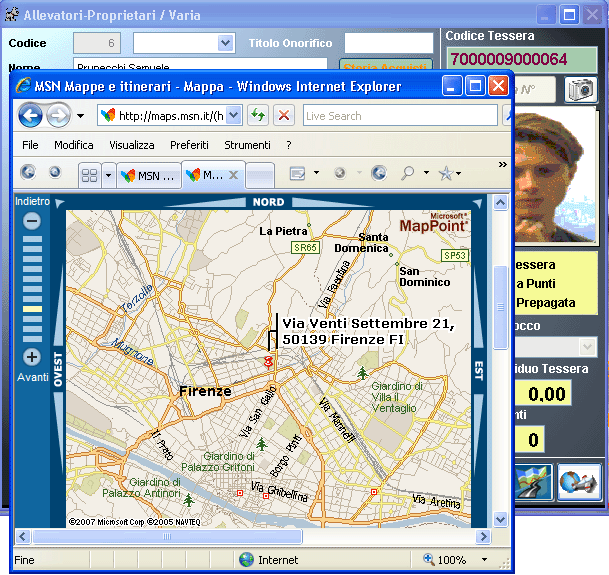Pan the map north via NORD

[268, 202]
